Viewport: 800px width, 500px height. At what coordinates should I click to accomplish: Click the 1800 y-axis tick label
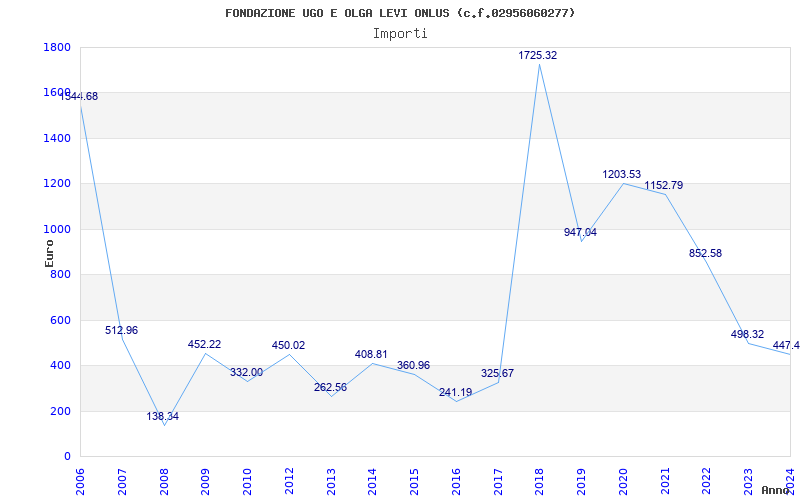point(57,47)
